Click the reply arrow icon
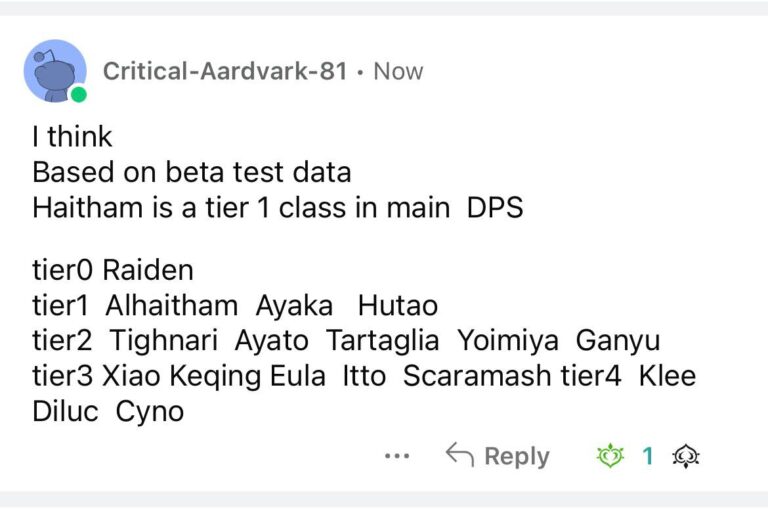This screenshot has height=517, width=768. pyautogui.click(x=459, y=456)
